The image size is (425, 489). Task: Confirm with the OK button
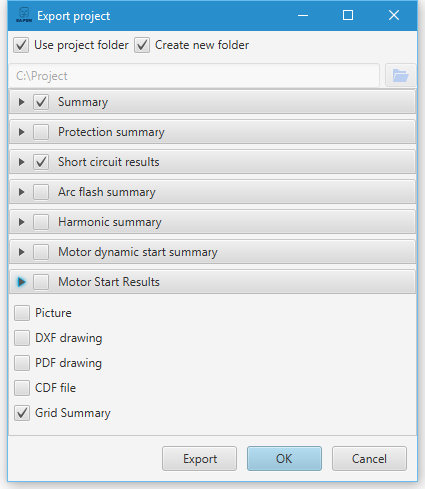pyautogui.click(x=284, y=459)
